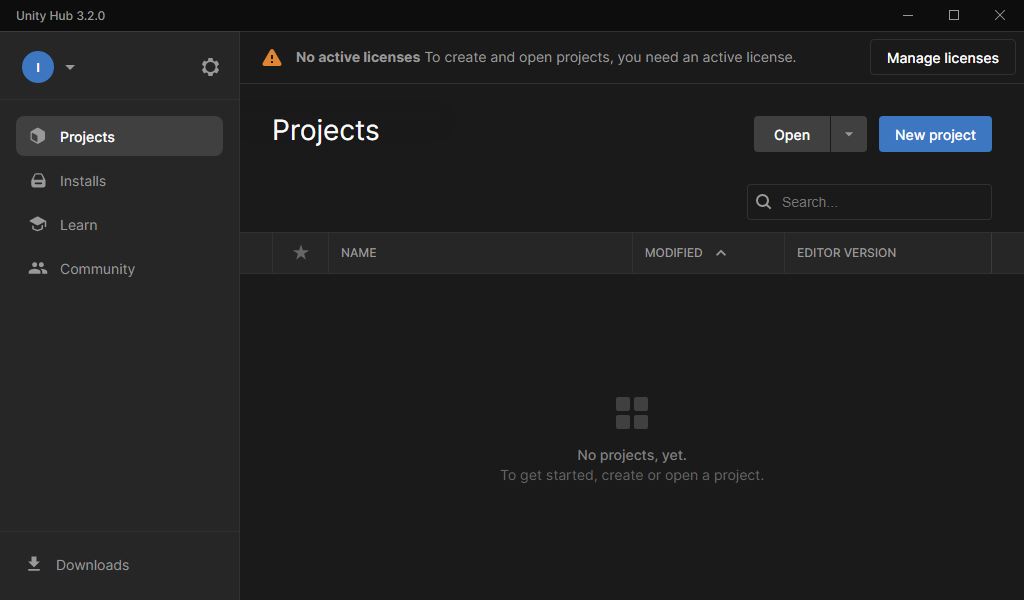1024x600 pixels.
Task: Click the Open button
Action: click(792, 134)
